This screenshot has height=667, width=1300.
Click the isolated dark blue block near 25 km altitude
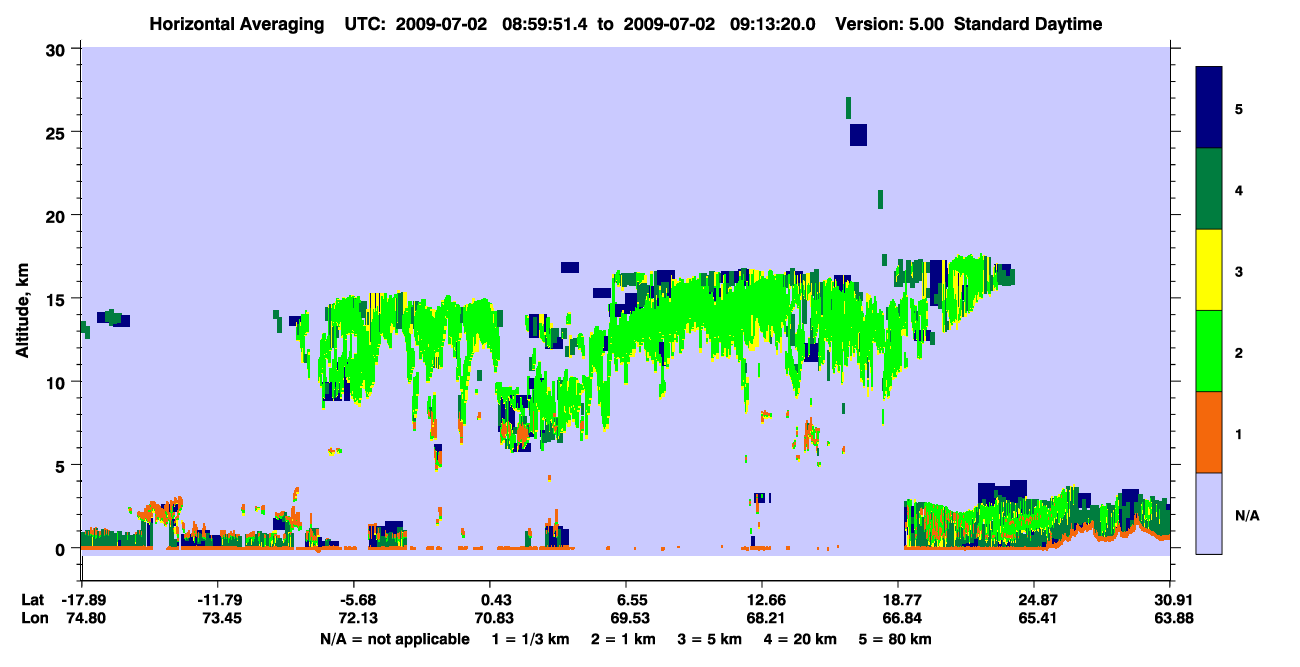[858, 134]
